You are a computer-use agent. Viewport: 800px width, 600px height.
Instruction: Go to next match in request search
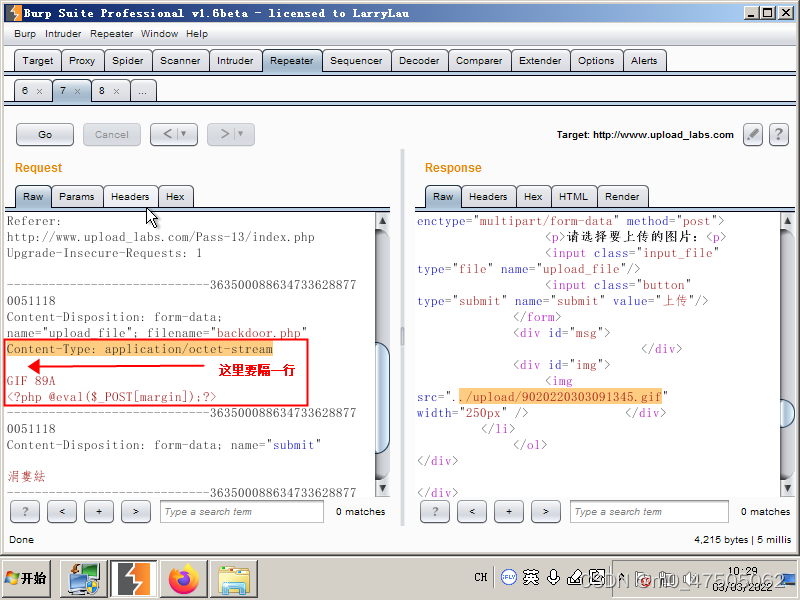point(136,511)
